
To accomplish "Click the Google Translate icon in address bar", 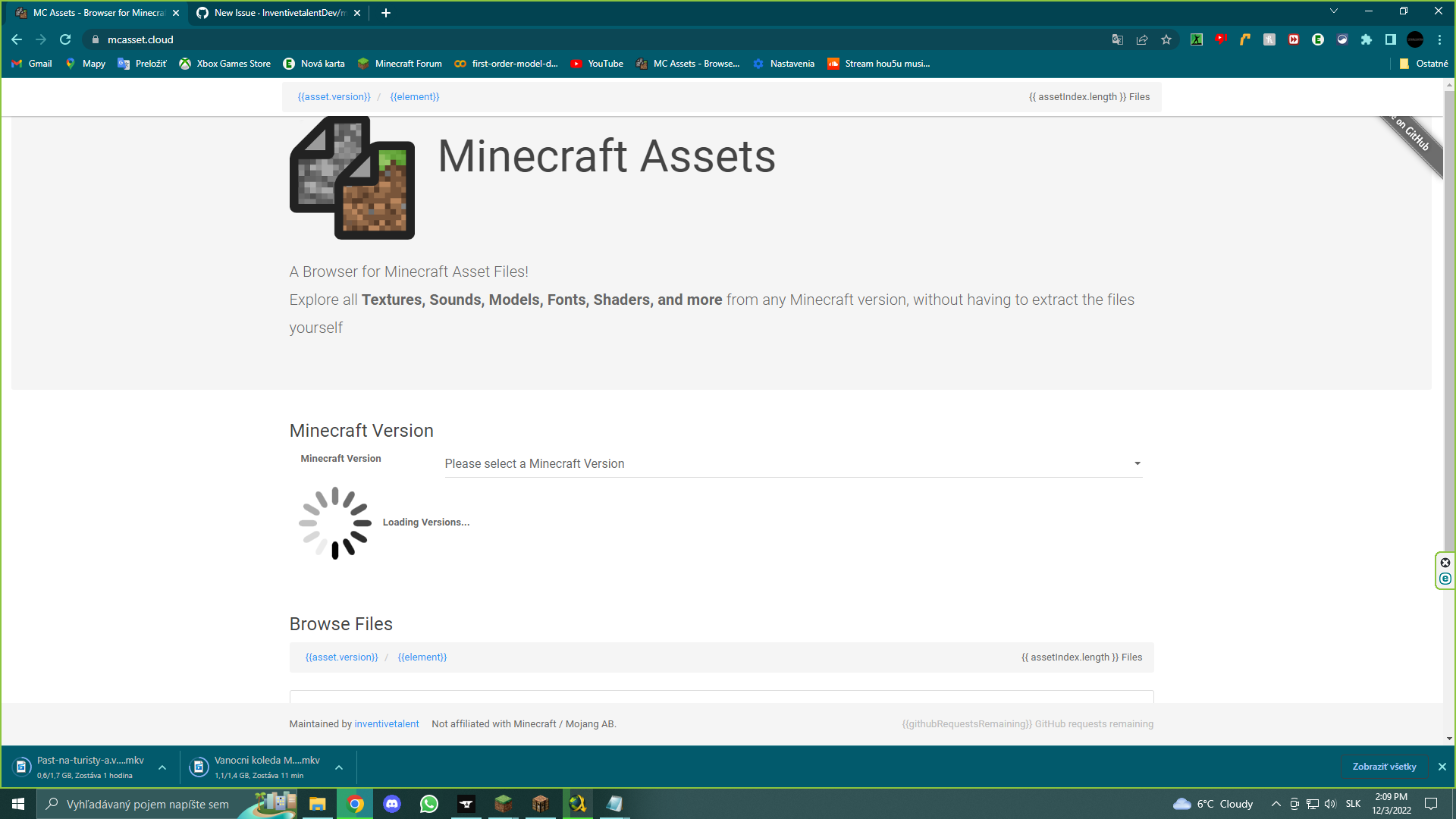I will (x=1117, y=39).
